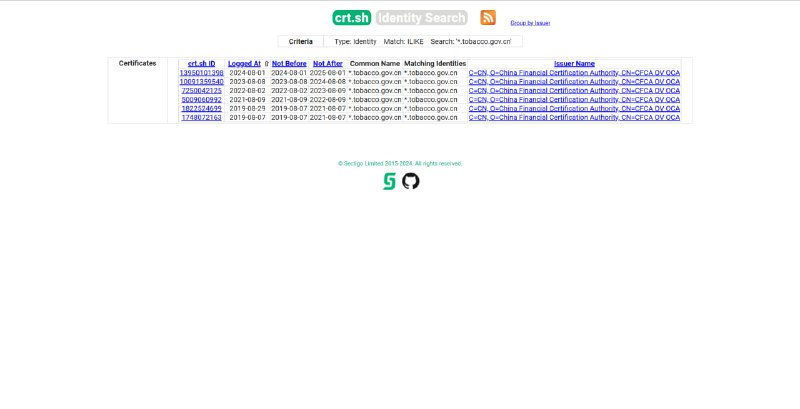Sort by Not After column header
The image size is (800, 409).
pyautogui.click(x=328, y=63)
